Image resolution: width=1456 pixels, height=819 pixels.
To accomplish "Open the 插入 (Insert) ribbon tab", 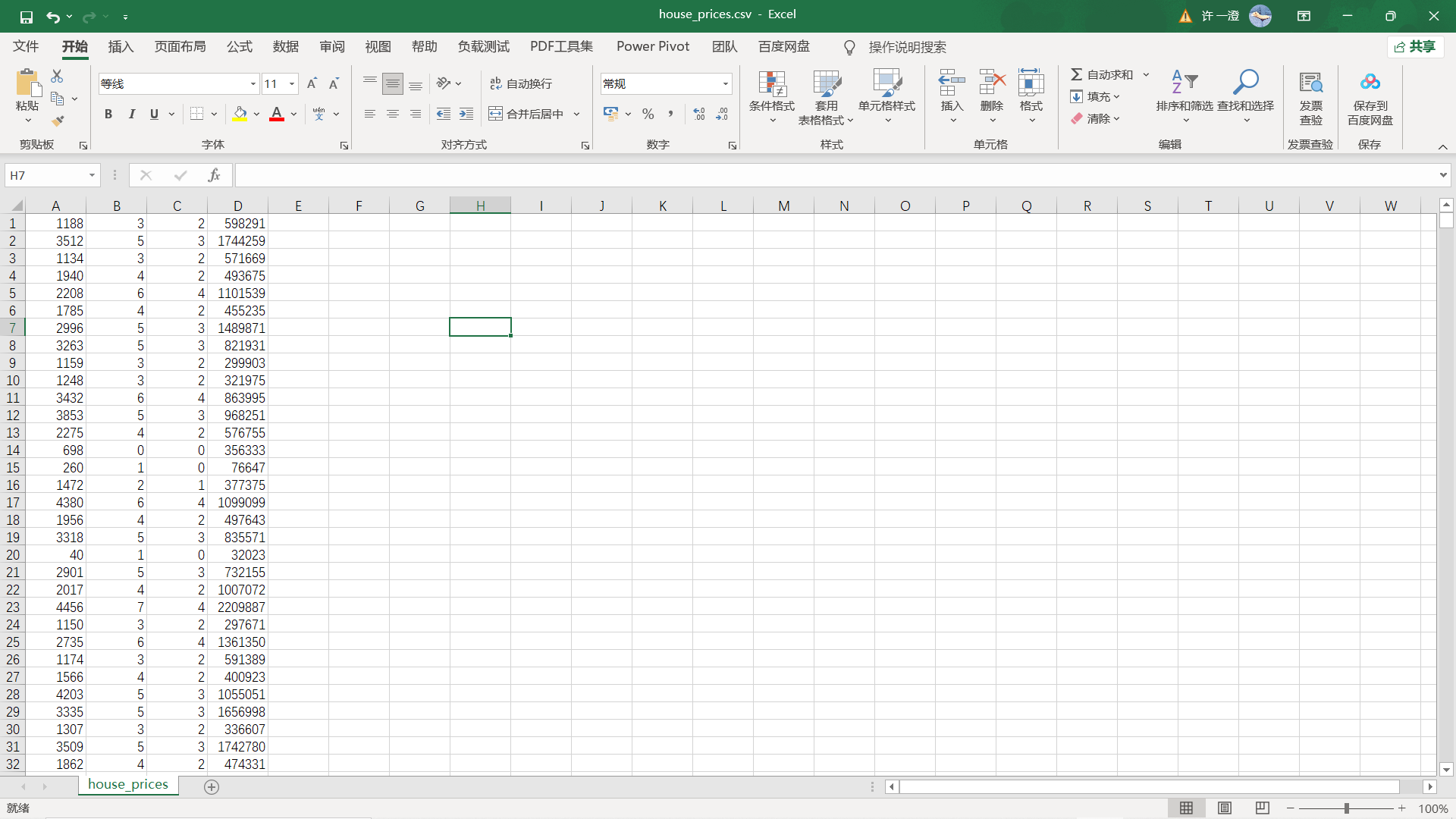I will click(x=121, y=47).
